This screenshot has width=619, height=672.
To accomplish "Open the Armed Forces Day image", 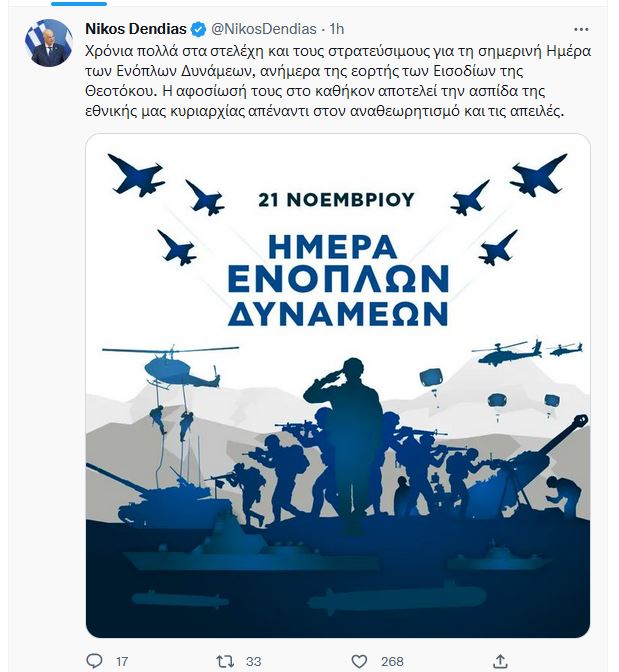I will click(338, 385).
